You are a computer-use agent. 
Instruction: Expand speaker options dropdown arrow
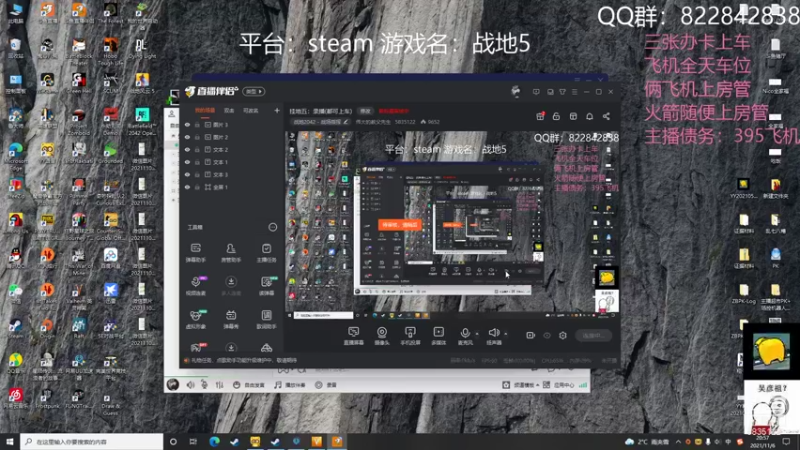point(506,334)
